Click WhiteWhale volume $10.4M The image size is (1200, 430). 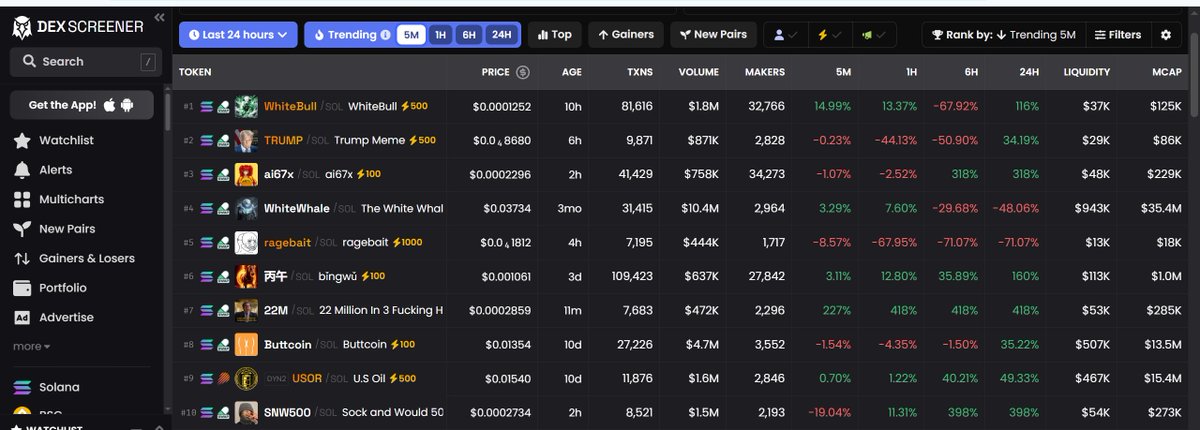[x=698, y=209]
